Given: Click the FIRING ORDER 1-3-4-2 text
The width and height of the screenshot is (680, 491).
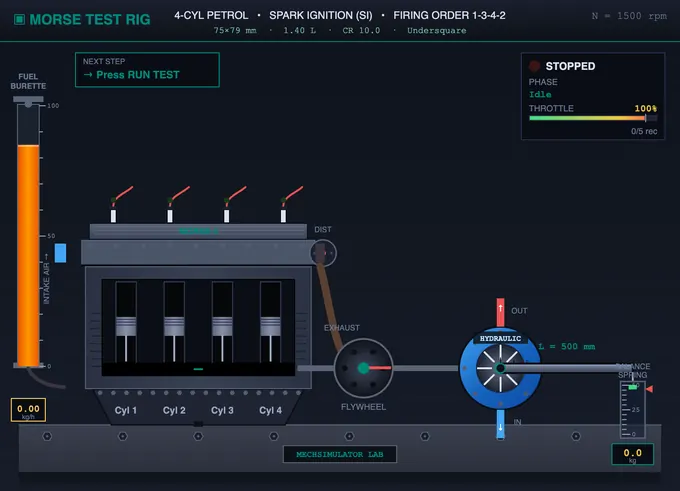Looking at the screenshot, I should click(x=449, y=16).
